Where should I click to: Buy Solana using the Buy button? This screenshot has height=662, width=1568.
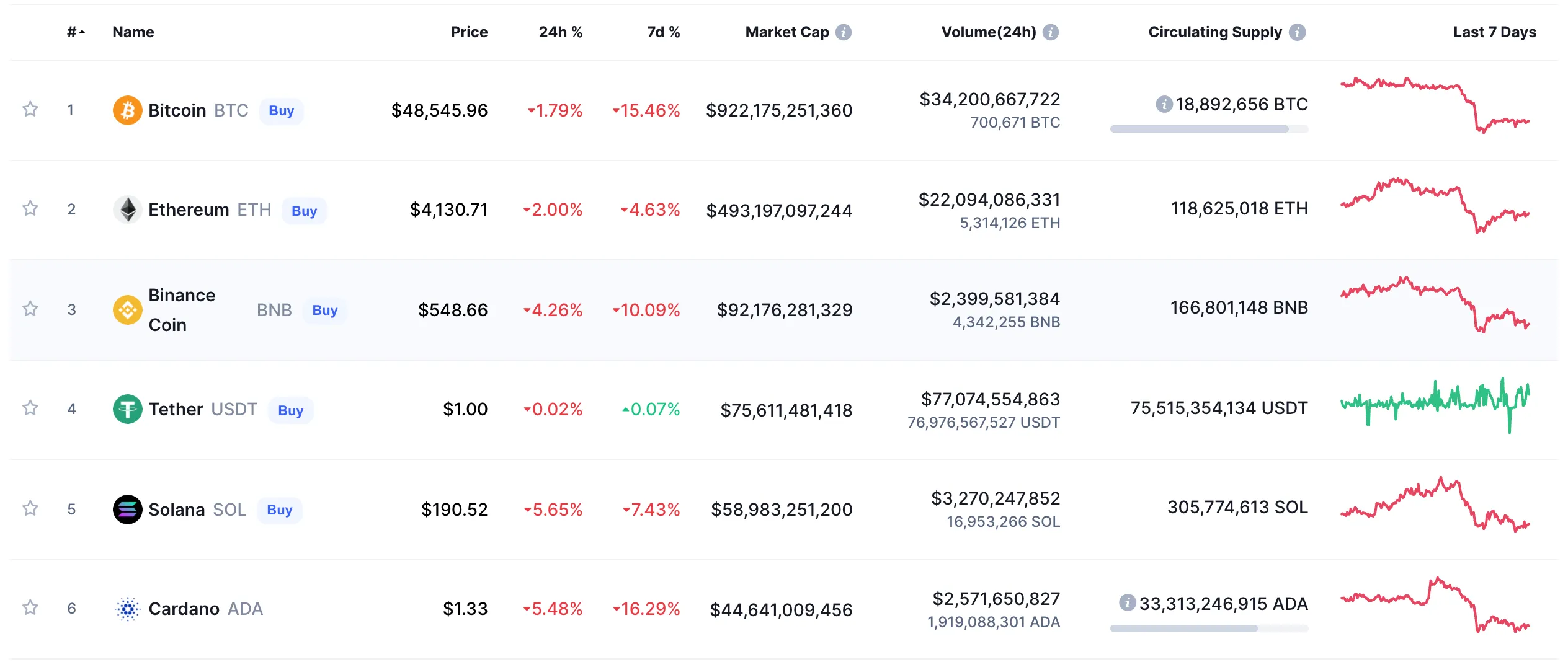tap(280, 510)
